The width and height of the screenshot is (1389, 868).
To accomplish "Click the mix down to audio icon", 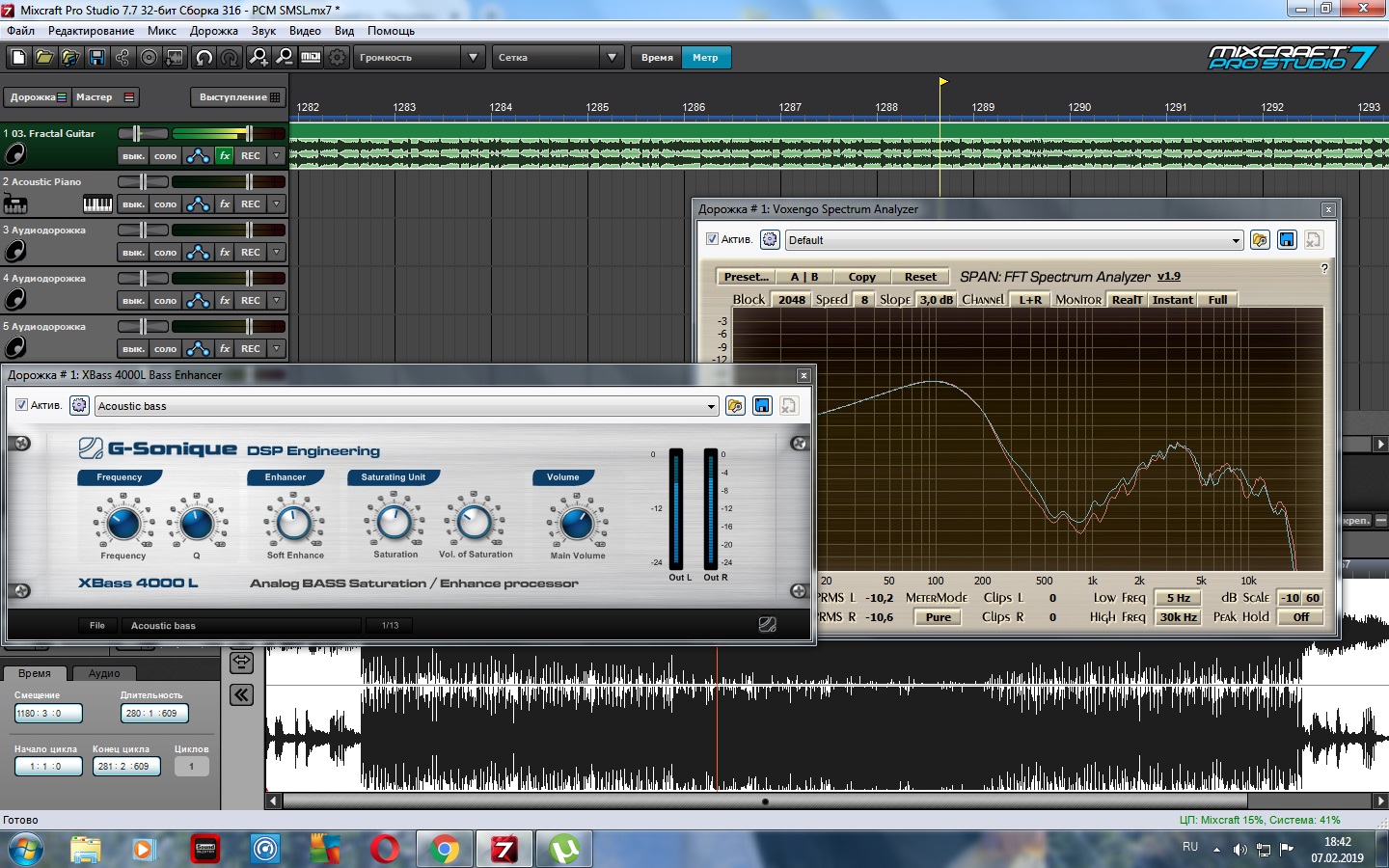I will [175, 58].
